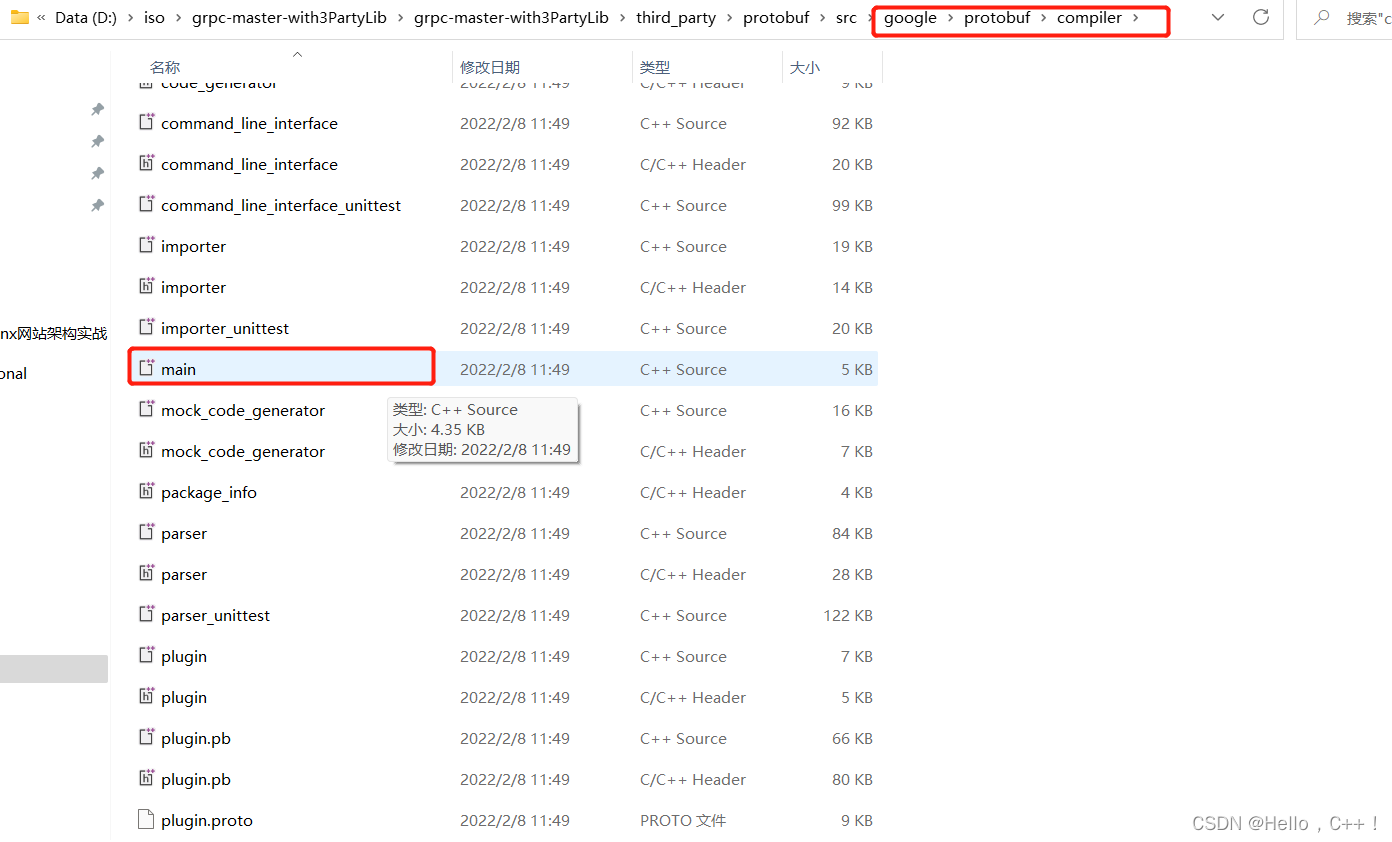Open the plugin.pb header file

click(195, 779)
